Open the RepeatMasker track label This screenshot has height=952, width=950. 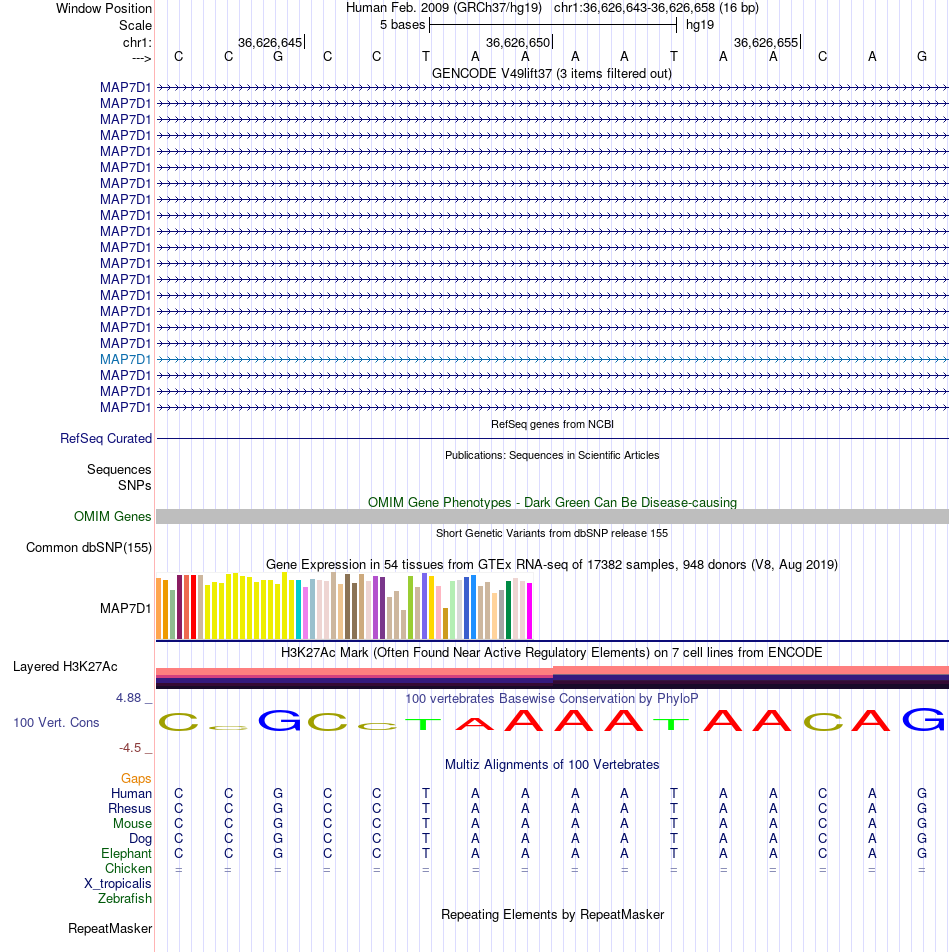[110, 928]
